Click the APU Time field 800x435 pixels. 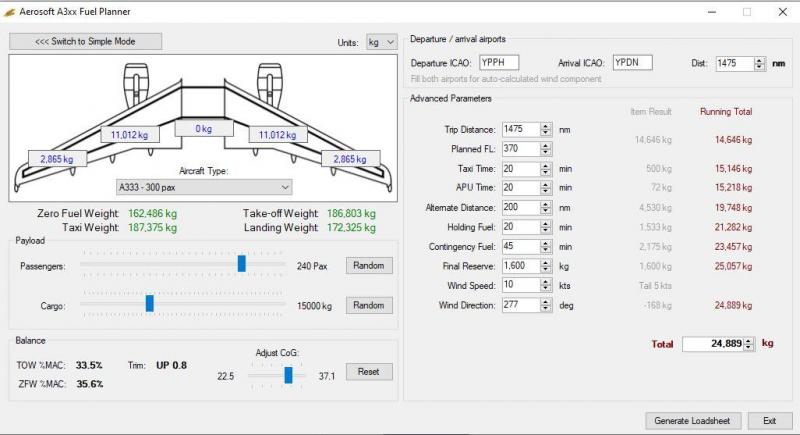[x=521, y=188]
